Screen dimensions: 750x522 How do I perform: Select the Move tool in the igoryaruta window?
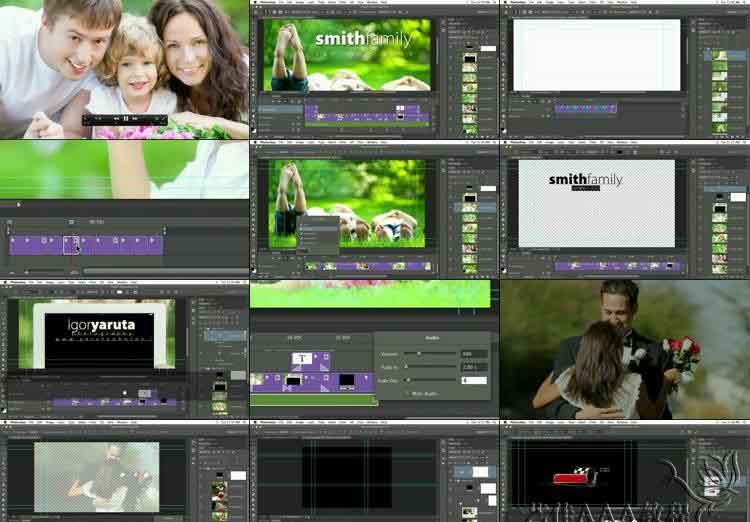point(4,301)
